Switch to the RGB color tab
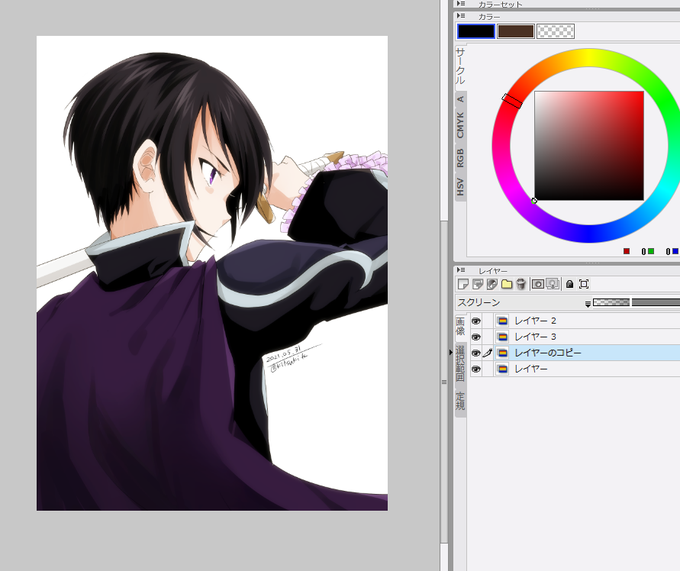 (460, 158)
